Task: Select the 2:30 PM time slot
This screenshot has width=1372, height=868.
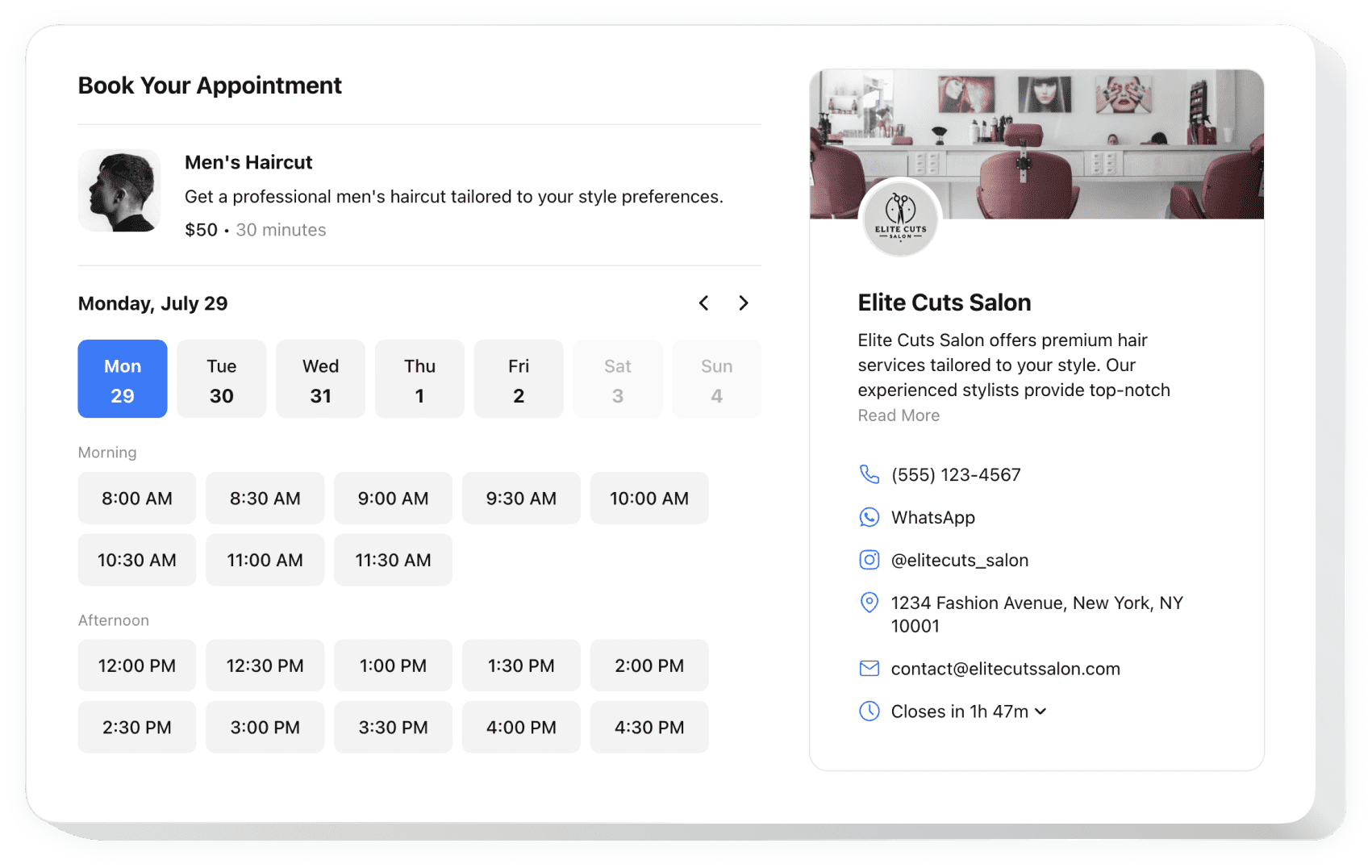Action: 136,728
